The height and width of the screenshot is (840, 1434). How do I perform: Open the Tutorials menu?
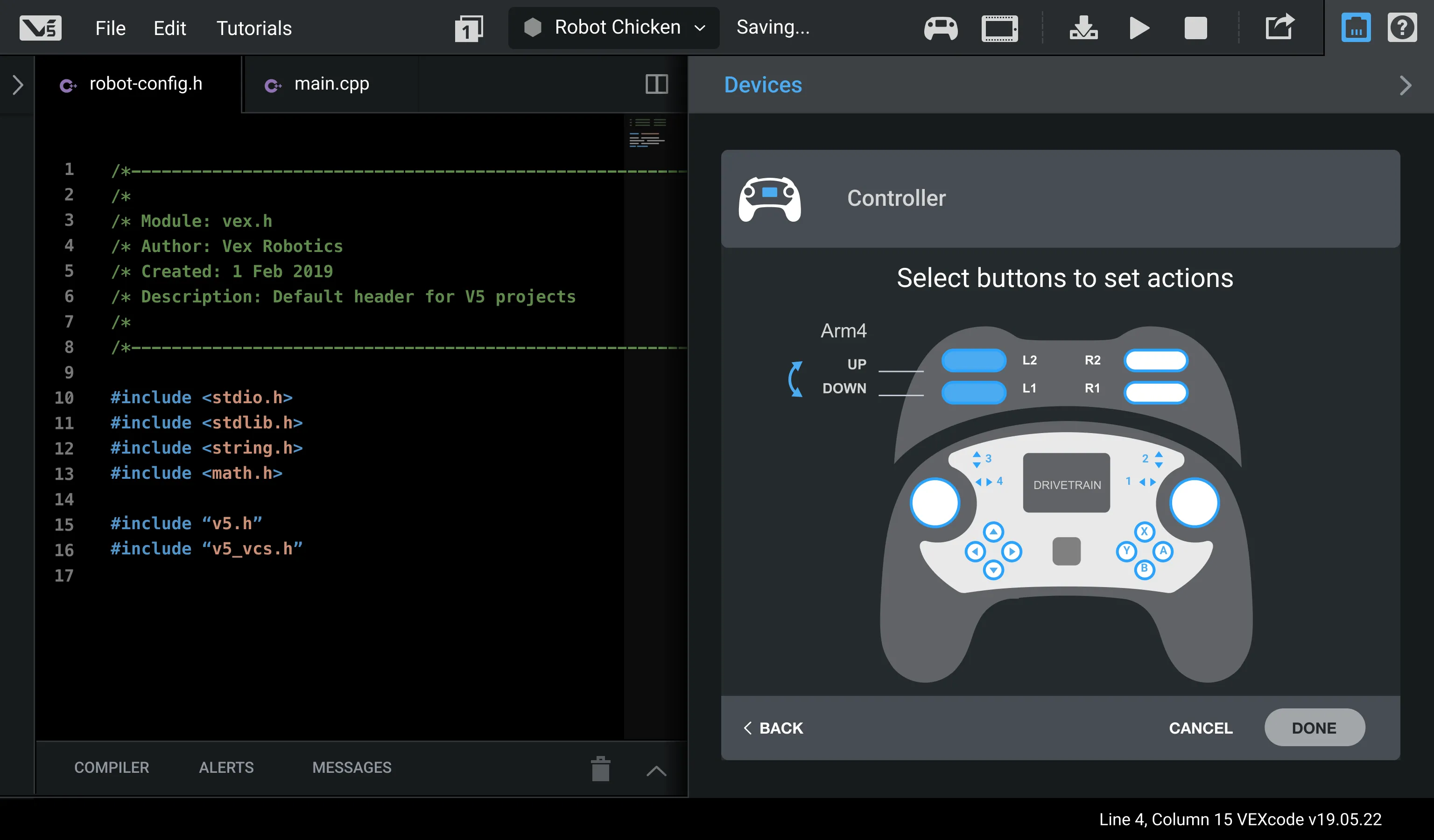254,28
